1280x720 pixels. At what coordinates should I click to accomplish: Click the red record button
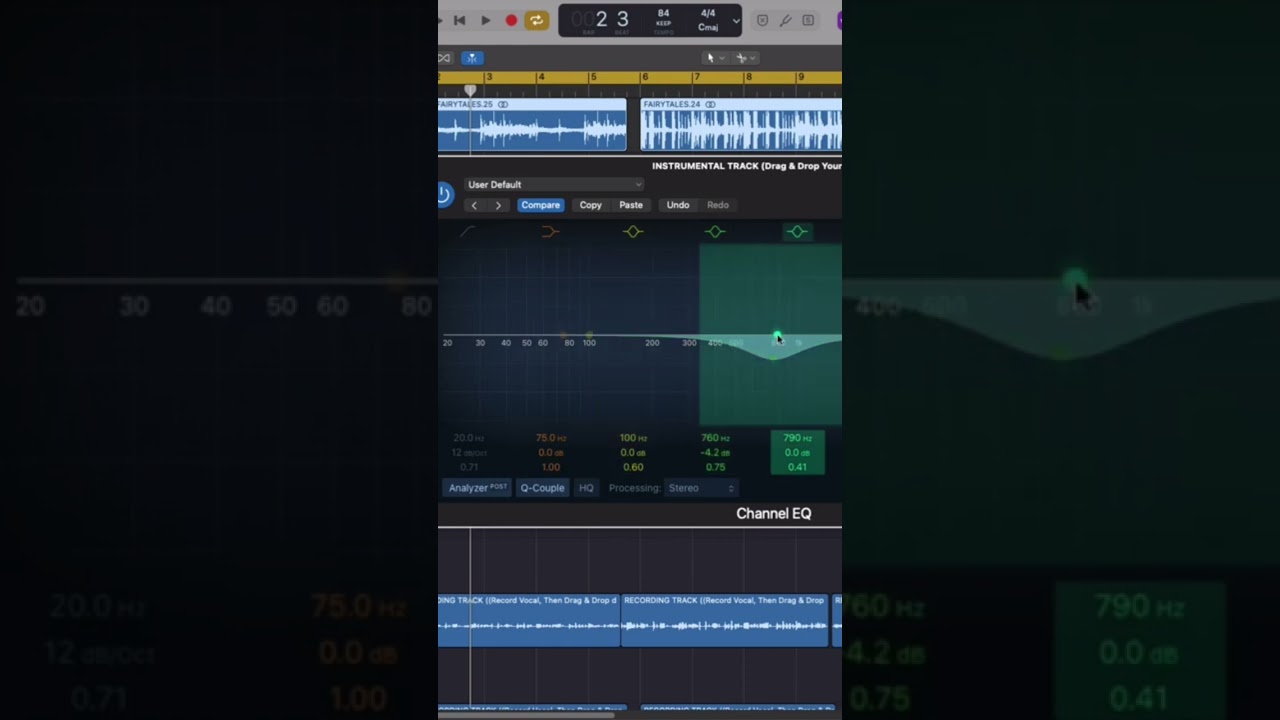click(511, 20)
